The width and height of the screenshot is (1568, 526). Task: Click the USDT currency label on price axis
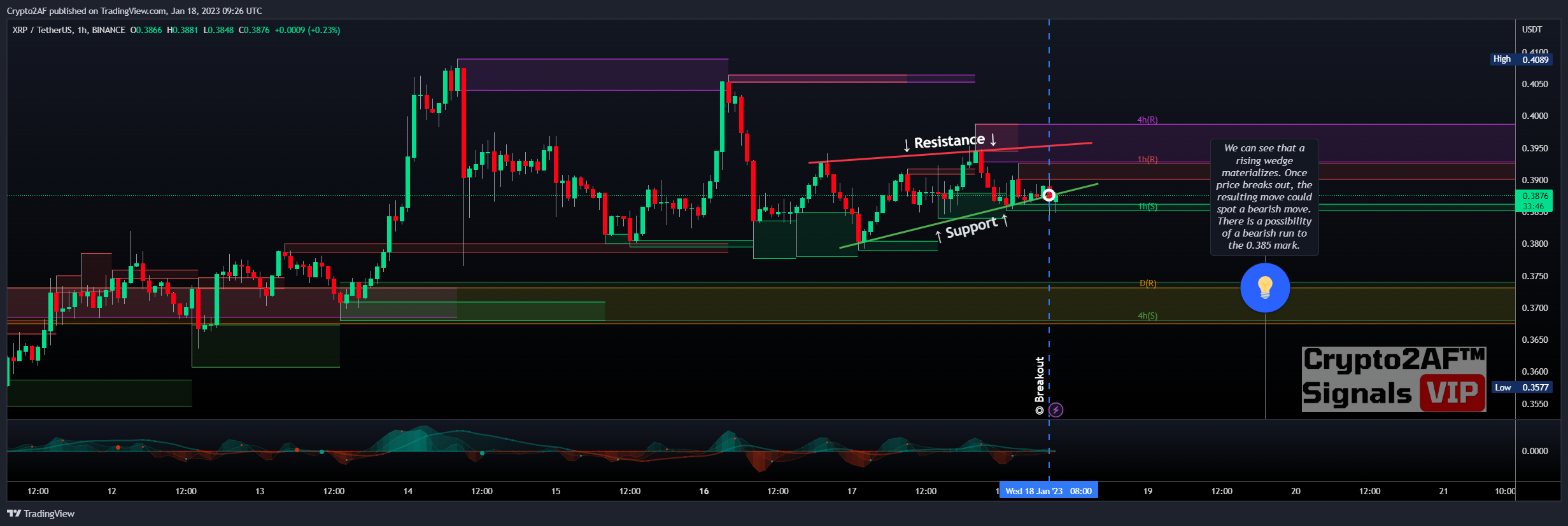tap(1532, 29)
